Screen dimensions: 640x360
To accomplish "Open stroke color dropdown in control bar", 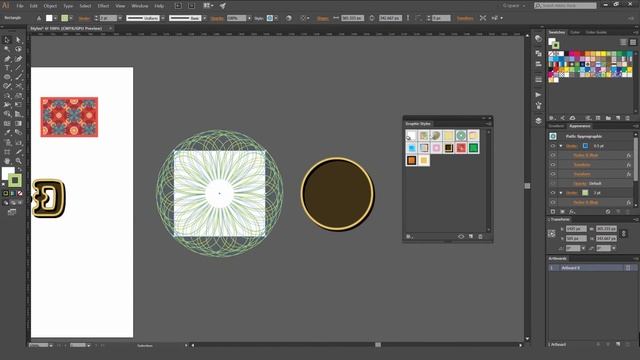I will click(x=71, y=18).
